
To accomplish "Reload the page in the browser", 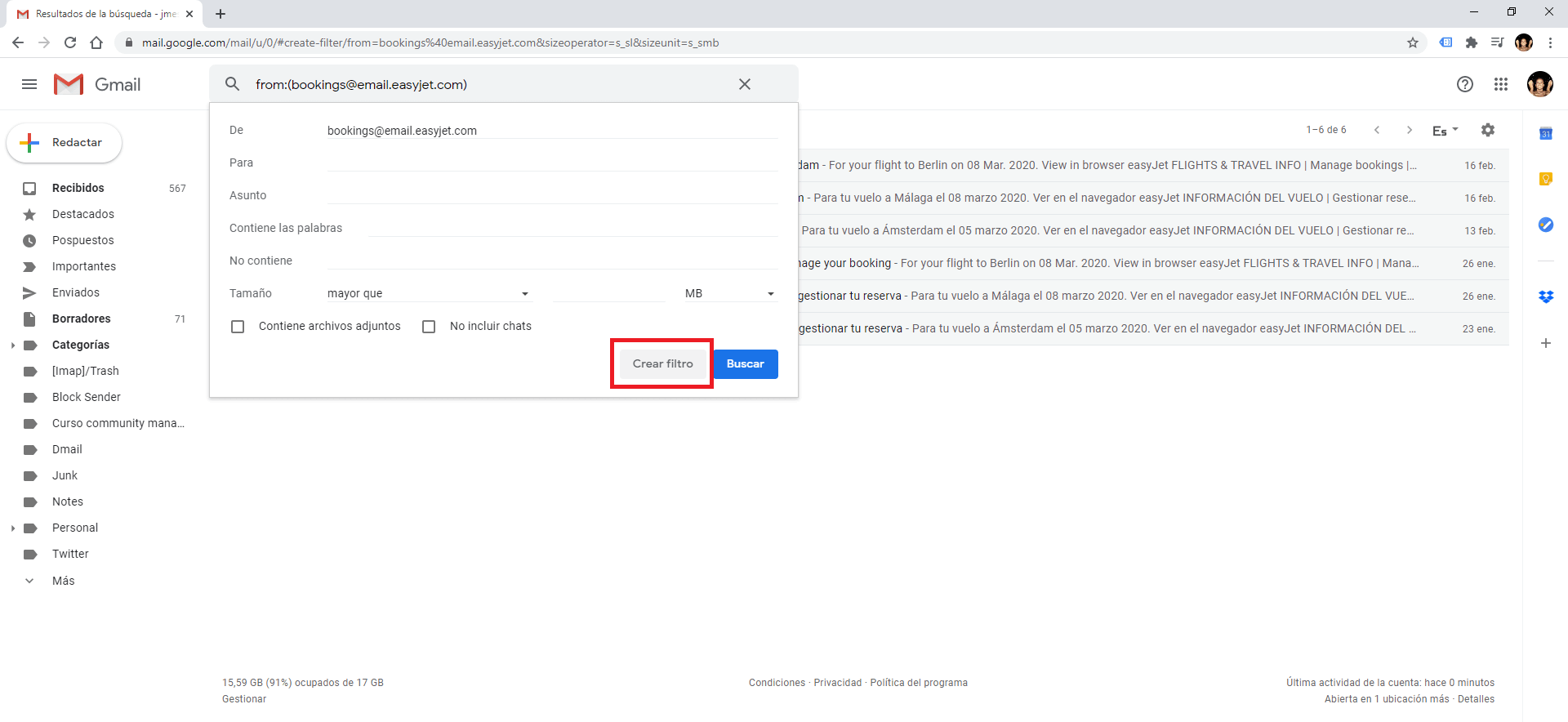I will (70, 42).
